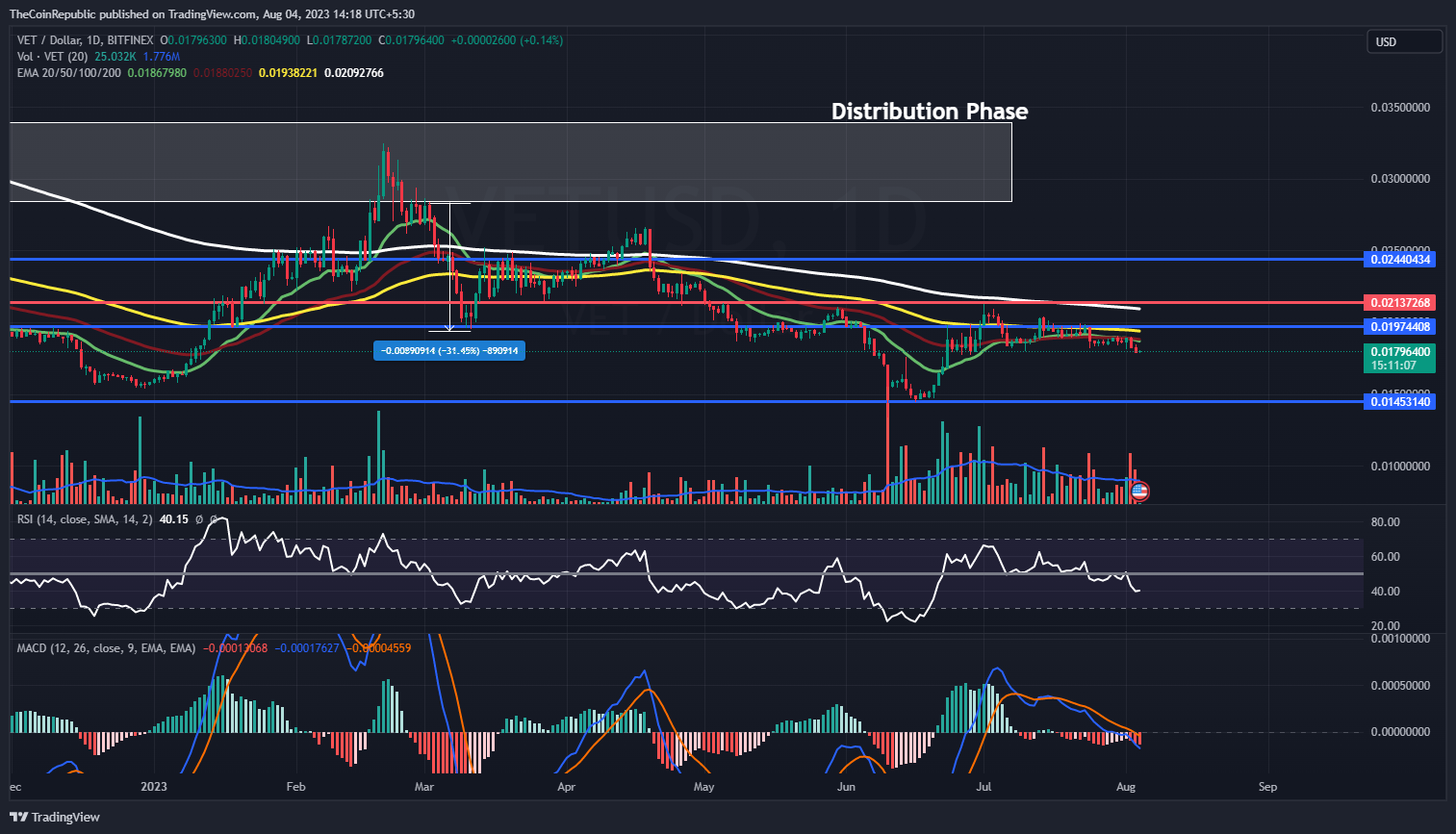Open the USD currency dropdown
Screen dimensions: 1456x834
coord(1404,41)
